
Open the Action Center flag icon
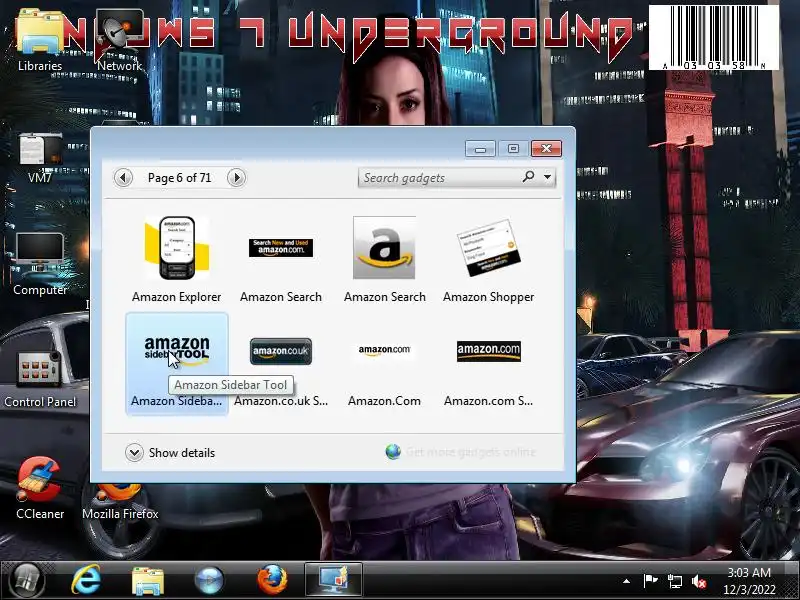click(650, 581)
